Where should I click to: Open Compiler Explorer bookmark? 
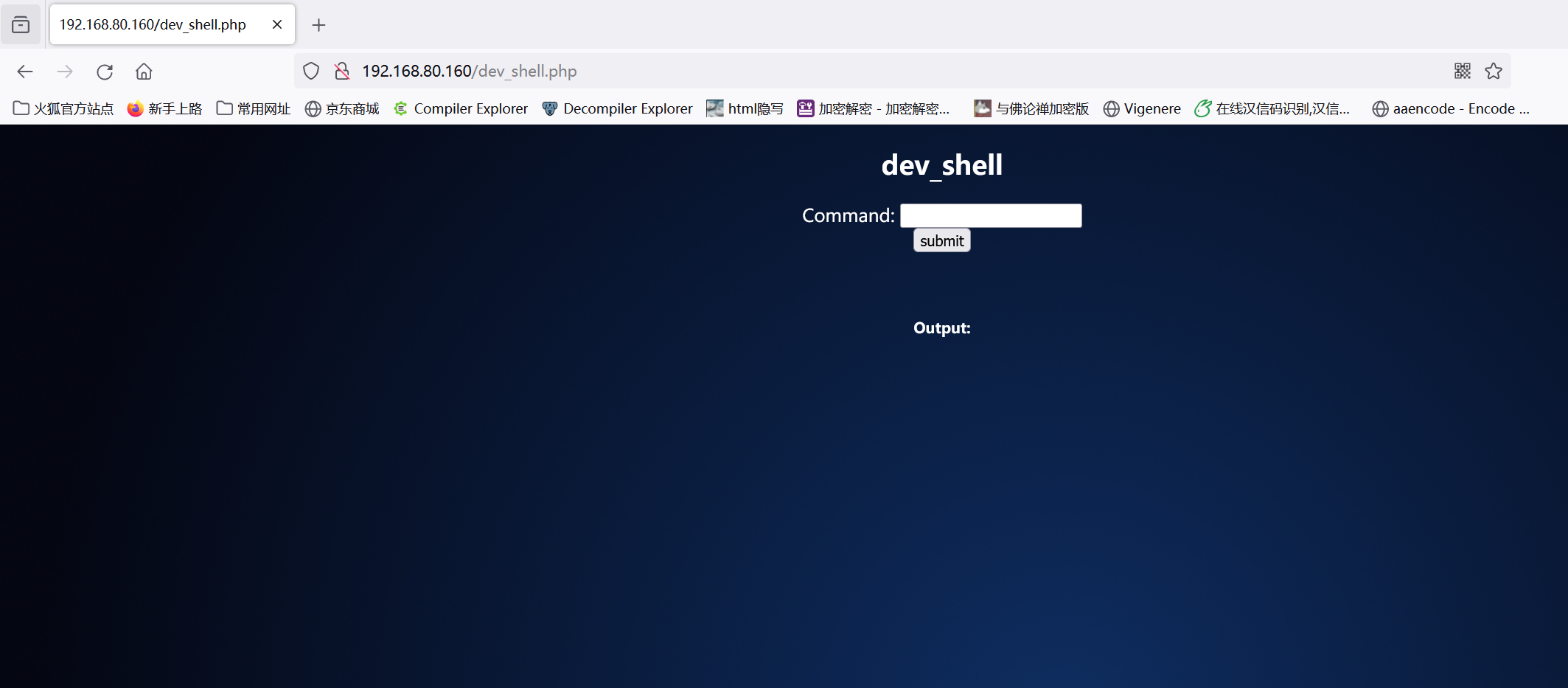point(461,109)
